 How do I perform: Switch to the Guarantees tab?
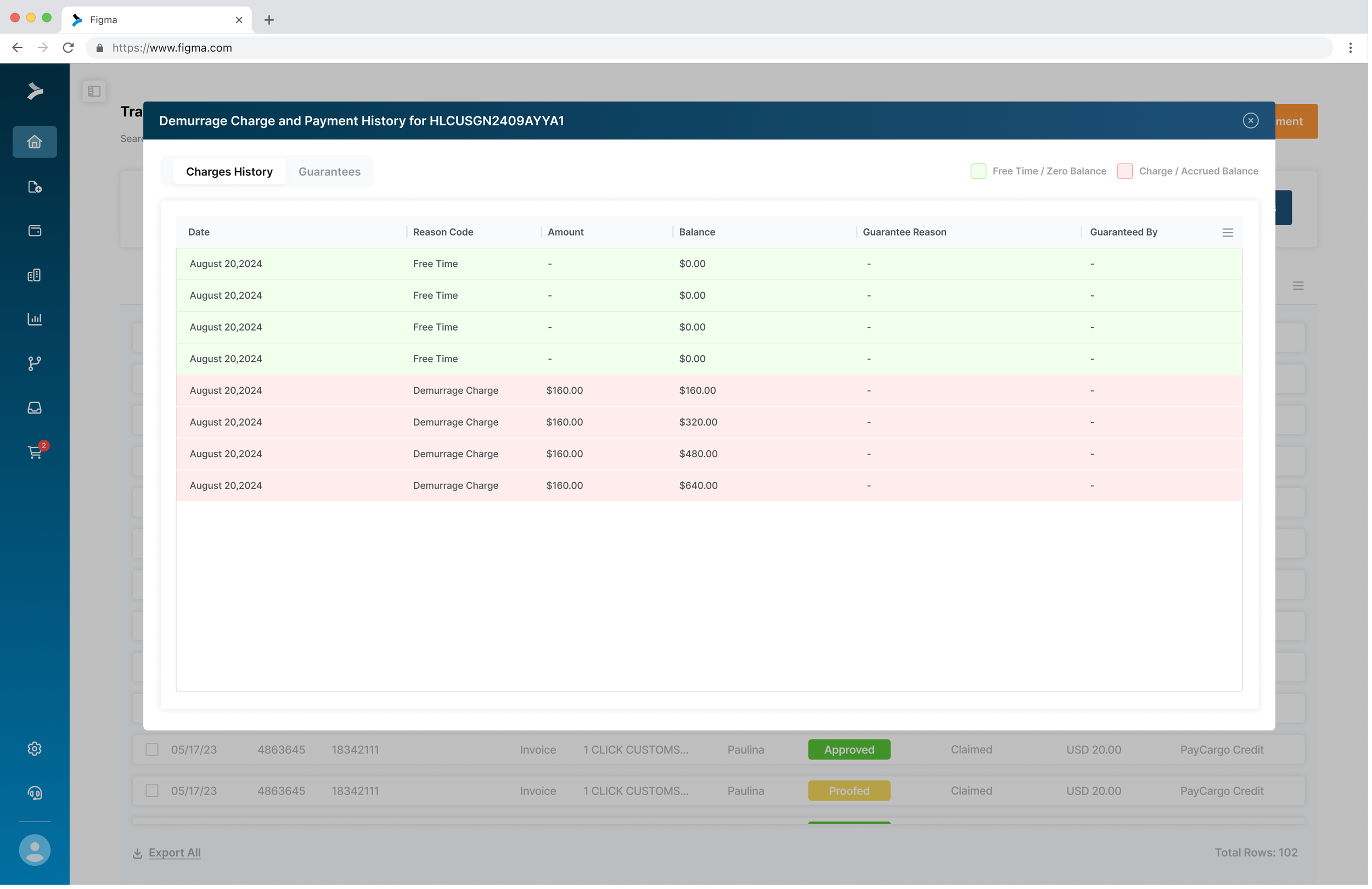coord(330,172)
